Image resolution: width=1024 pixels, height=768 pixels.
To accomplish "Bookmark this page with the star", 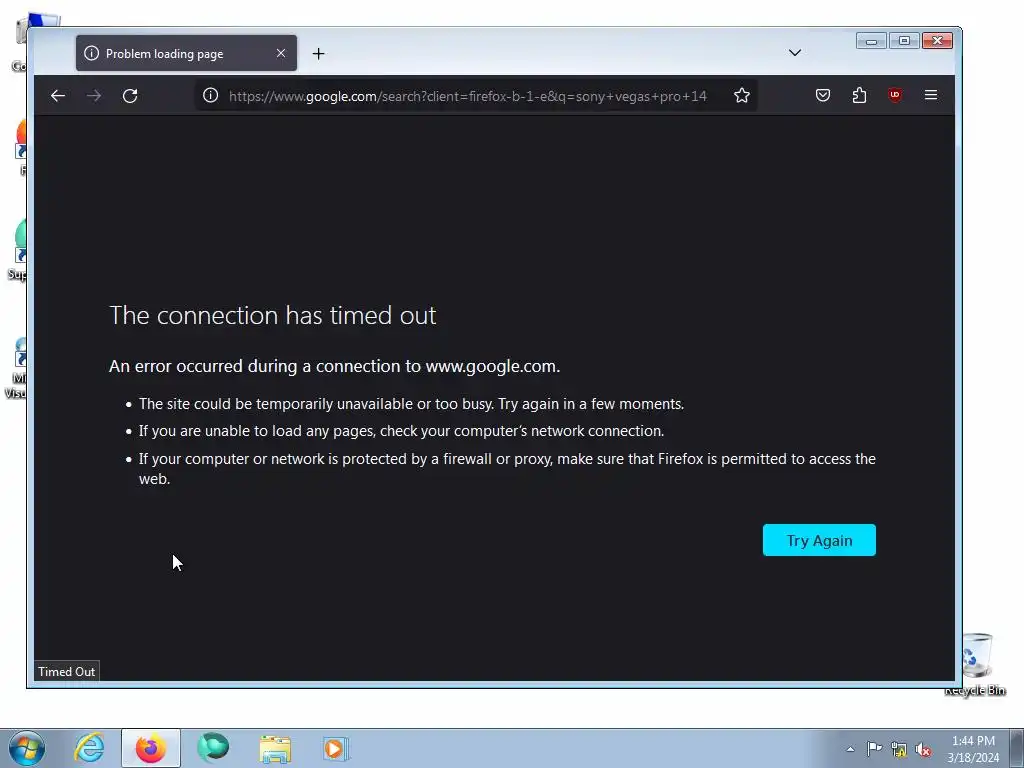I will (741, 95).
